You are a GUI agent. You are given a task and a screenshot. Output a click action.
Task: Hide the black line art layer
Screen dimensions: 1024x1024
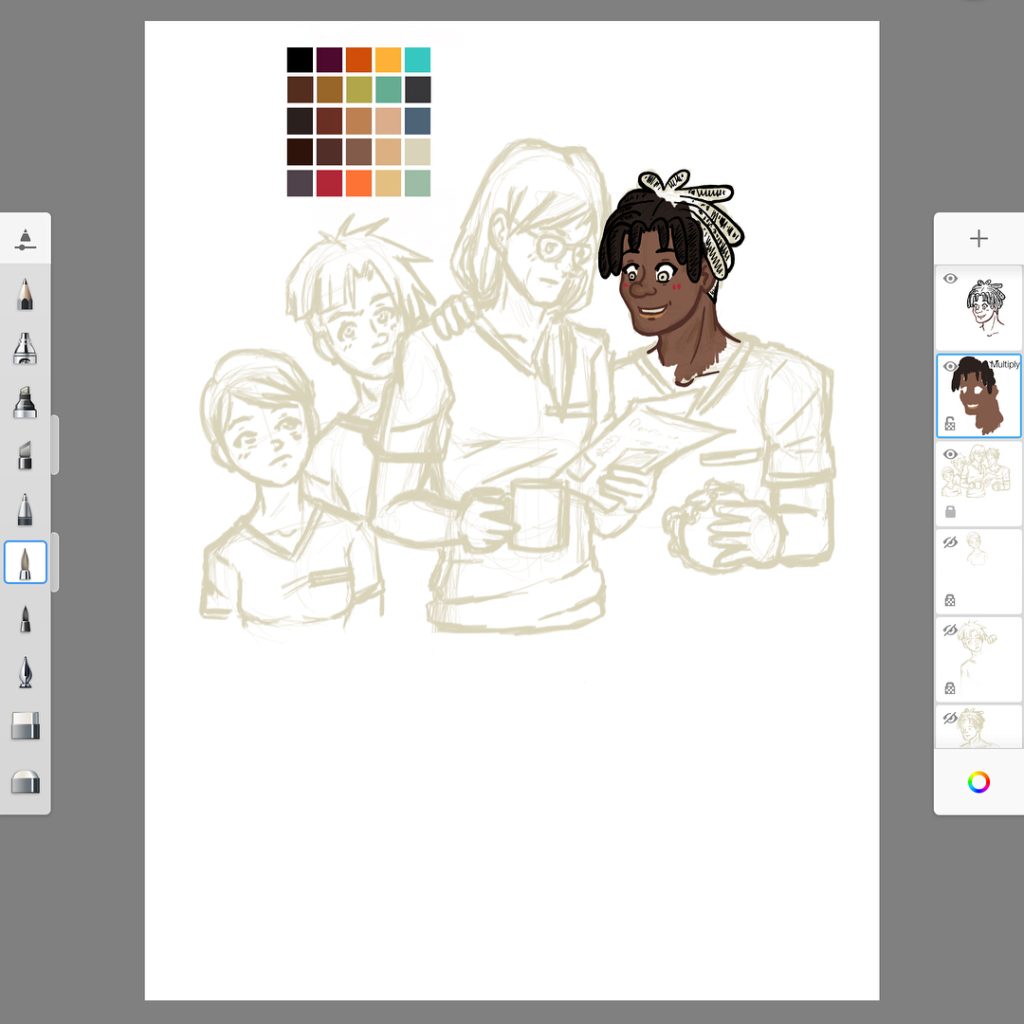pos(950,279)
